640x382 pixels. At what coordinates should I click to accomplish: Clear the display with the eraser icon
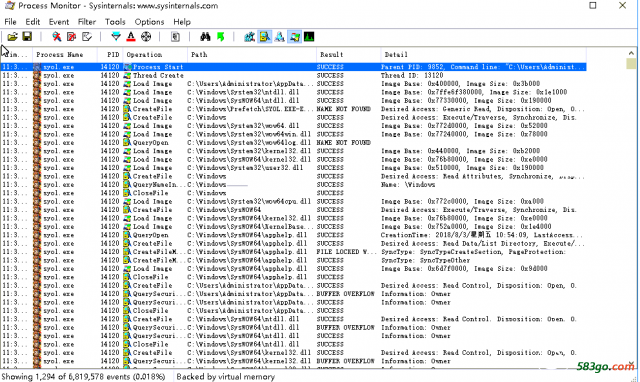click(87, 37)
